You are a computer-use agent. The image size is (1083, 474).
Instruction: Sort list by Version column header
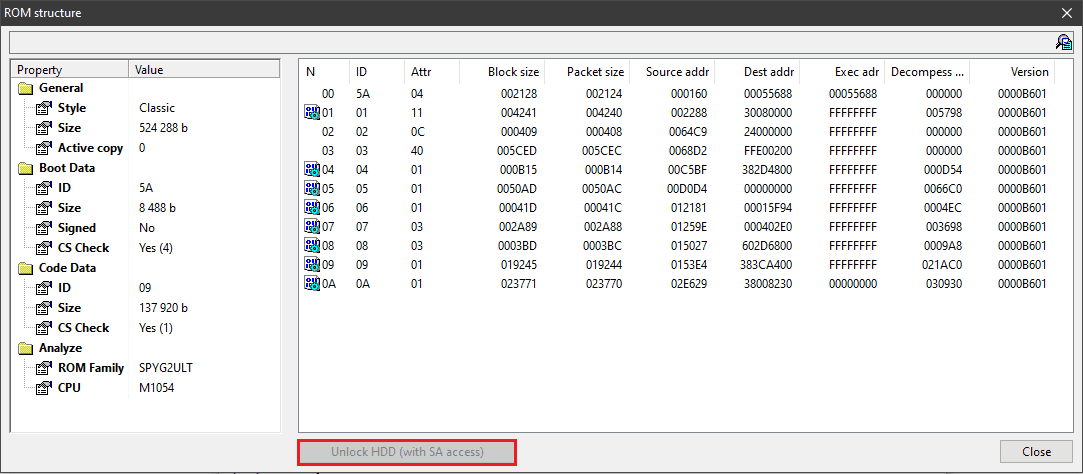(x=1012, y=72)
